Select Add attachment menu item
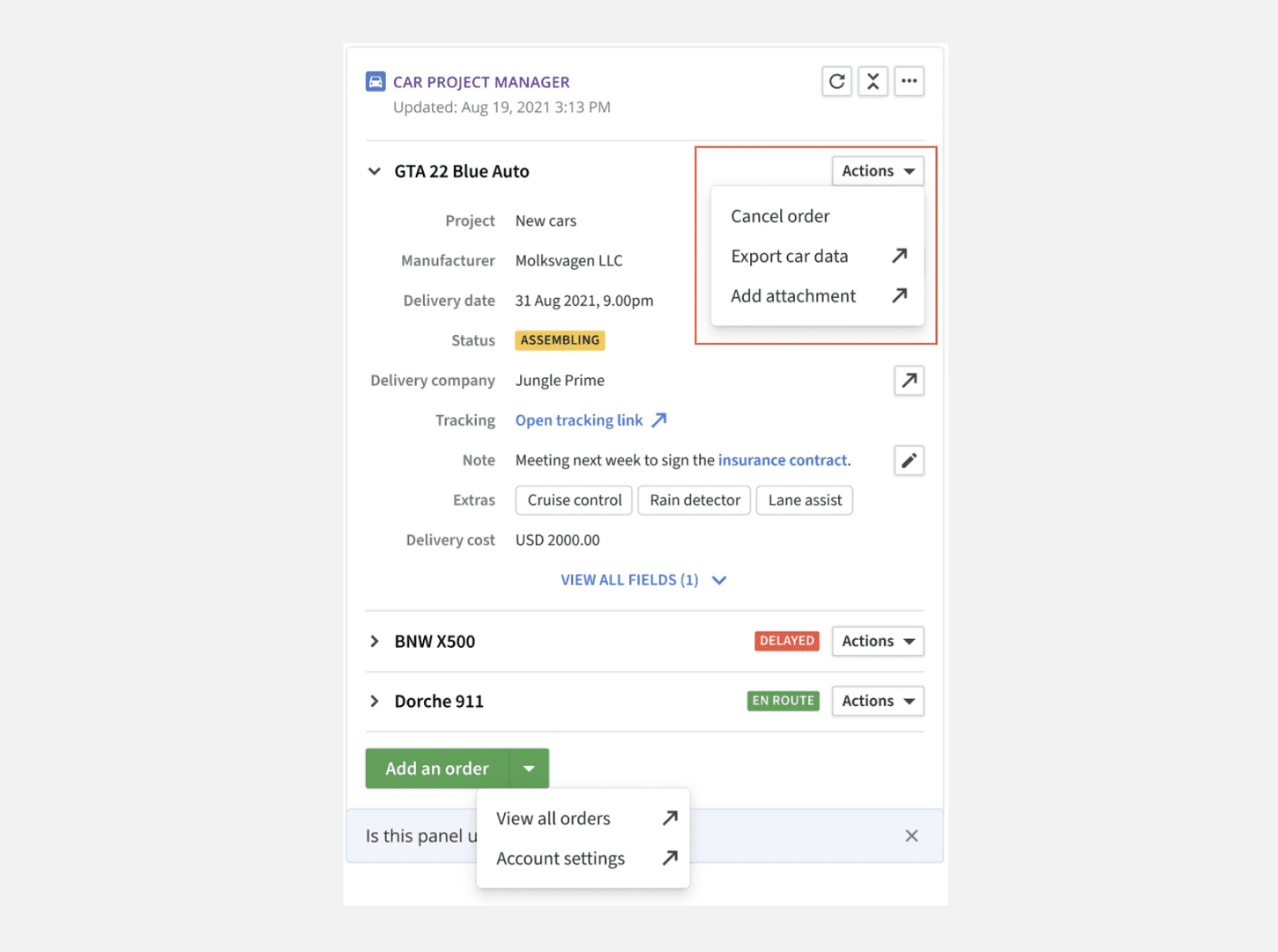This screenshot has width=1278, height=952. 817,295
